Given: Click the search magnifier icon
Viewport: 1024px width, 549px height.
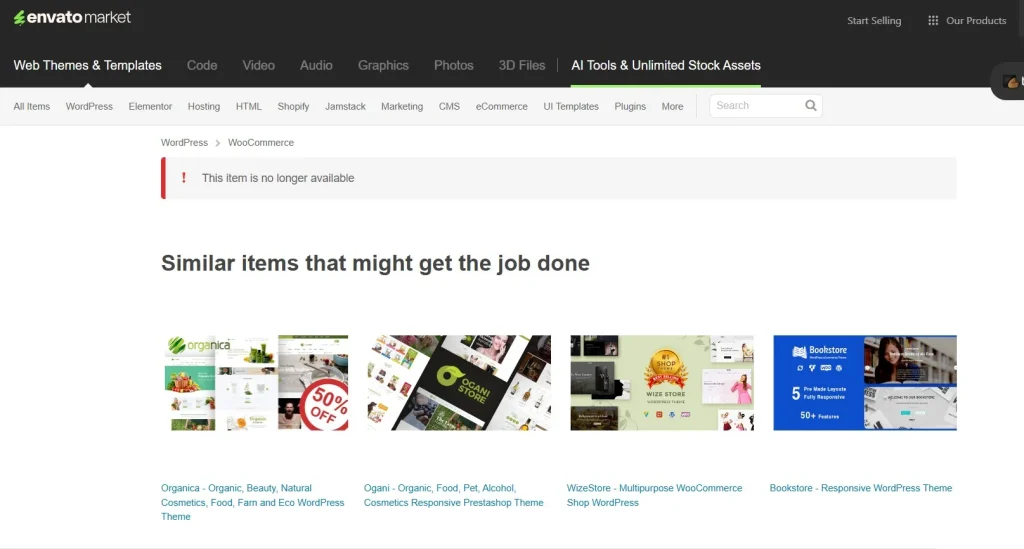Looking at the screenshot, I should tap(810, 106).
